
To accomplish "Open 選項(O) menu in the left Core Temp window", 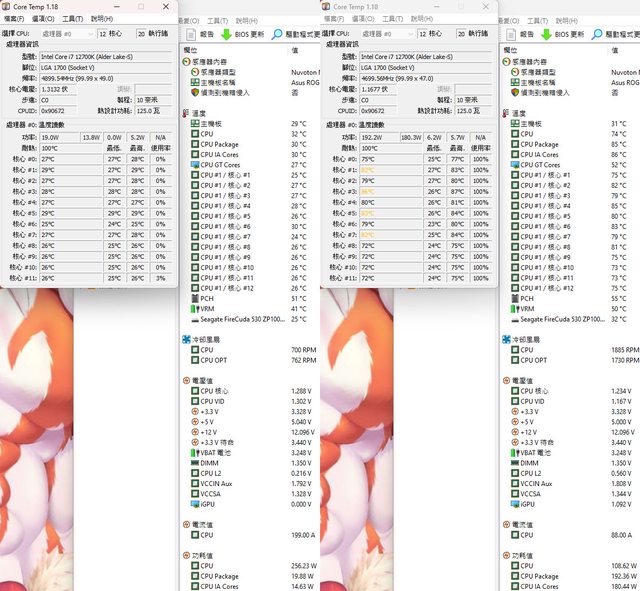I will point(42,18).
